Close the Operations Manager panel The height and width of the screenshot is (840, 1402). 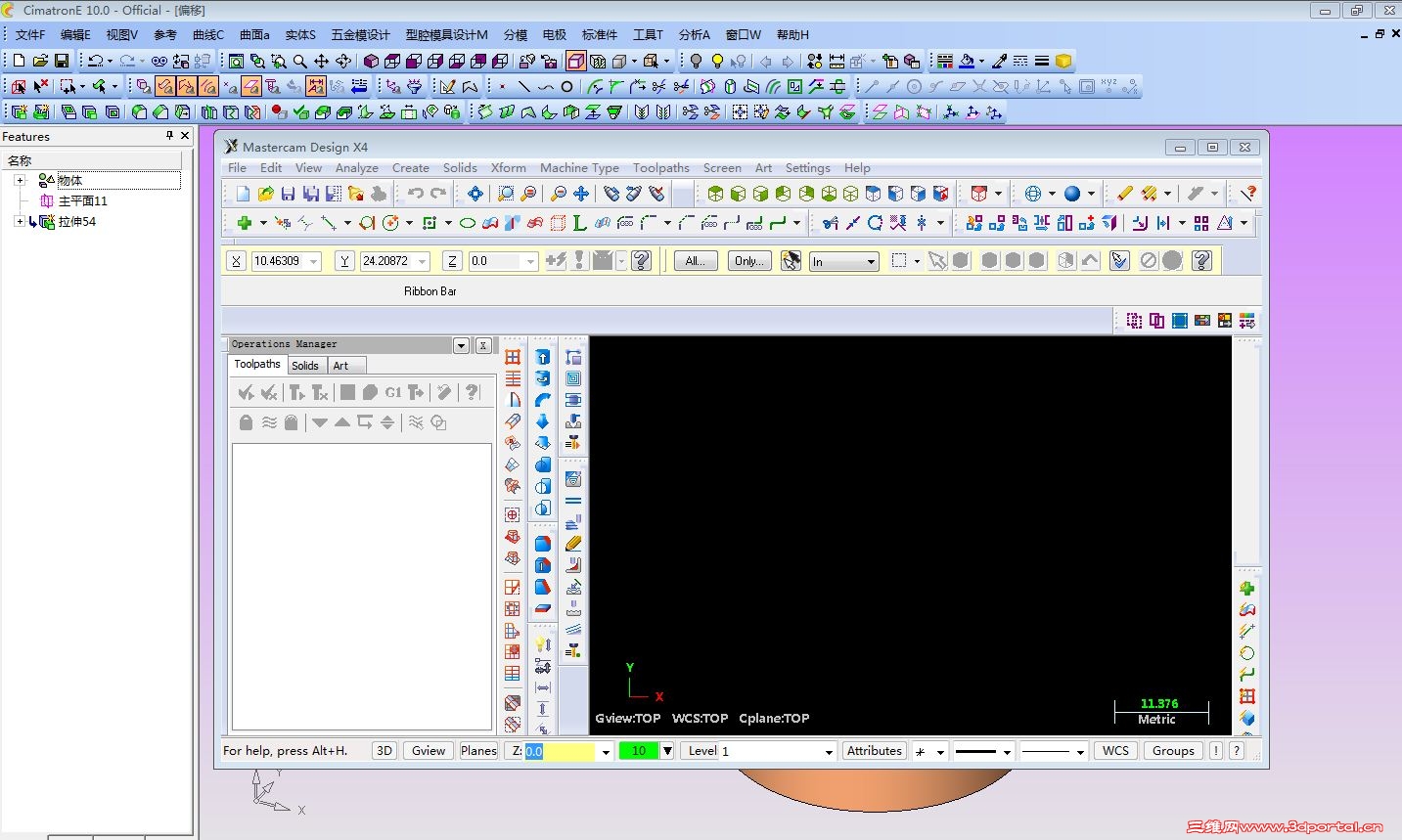[483, 345]
